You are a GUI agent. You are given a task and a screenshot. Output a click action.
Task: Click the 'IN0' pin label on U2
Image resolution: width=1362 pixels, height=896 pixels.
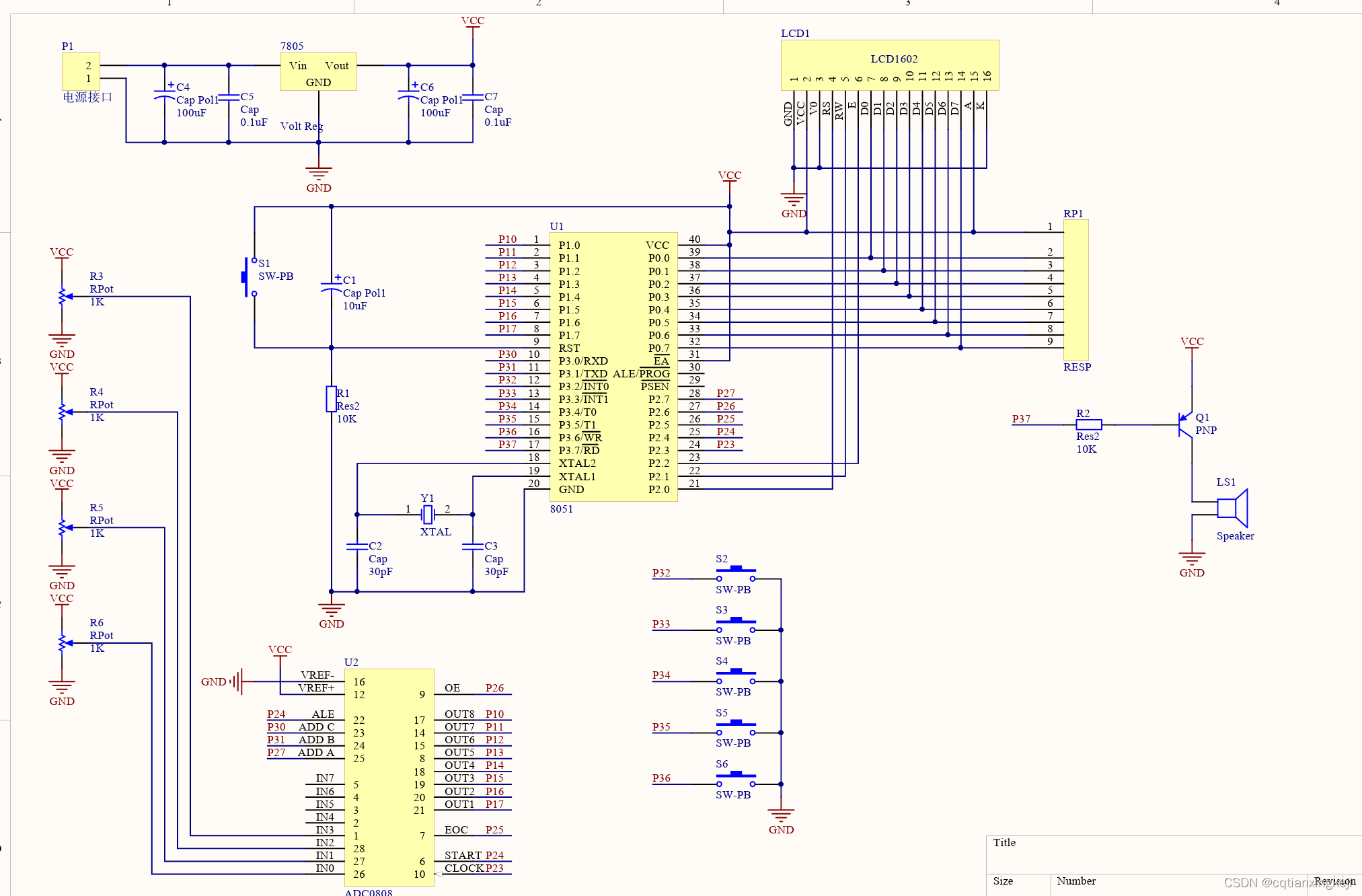(x=325, y=868)
